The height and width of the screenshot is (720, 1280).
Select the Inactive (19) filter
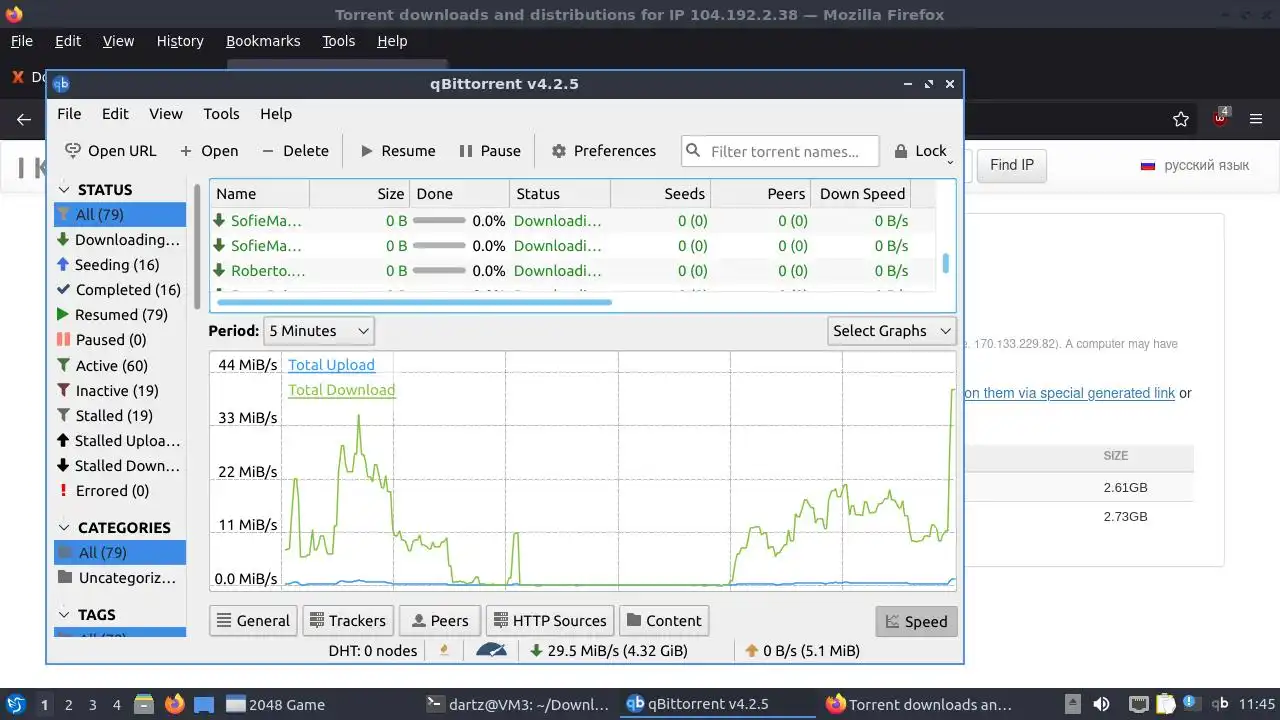120,391
